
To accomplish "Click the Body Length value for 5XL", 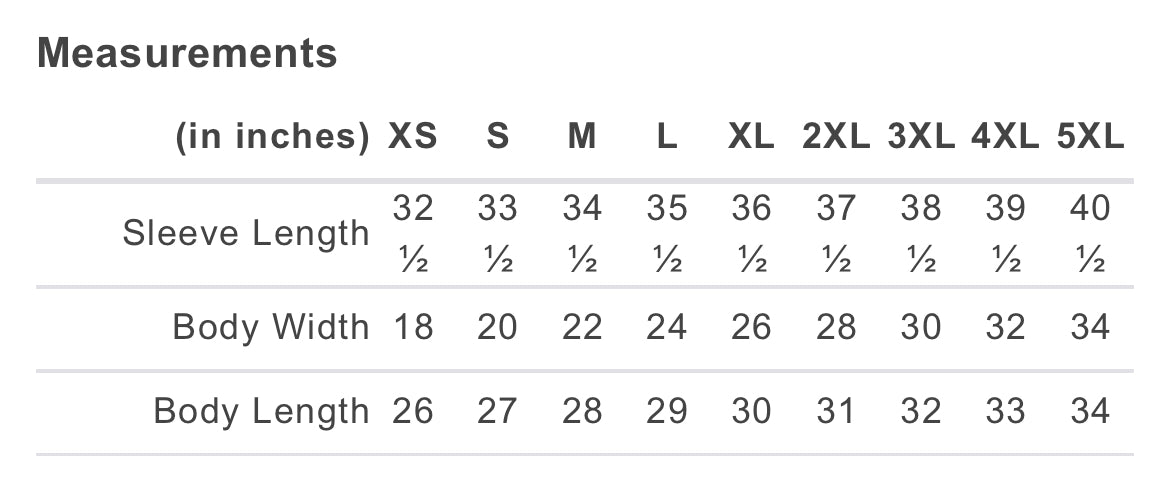I will [1090, 411].
